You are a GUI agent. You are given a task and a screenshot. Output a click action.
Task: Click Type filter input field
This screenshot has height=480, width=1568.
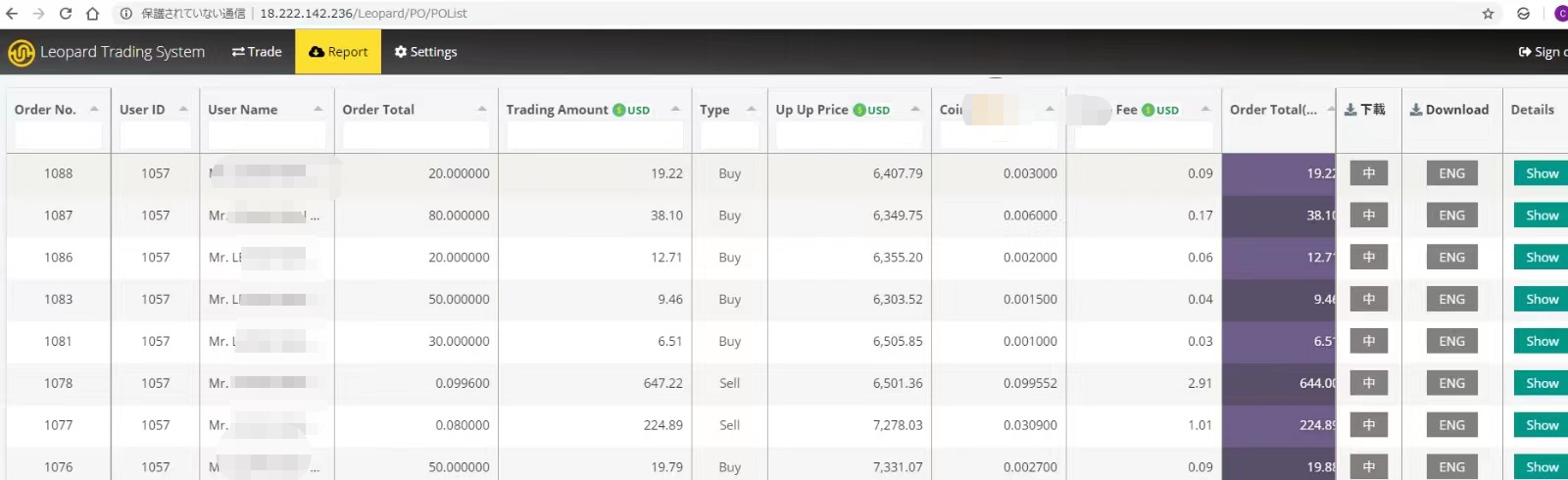(729, 135)
